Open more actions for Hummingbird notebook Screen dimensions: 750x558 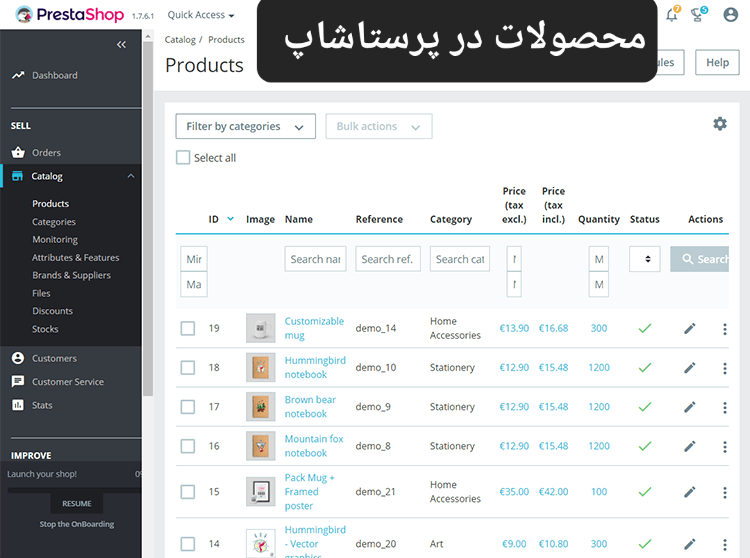coord(725,368)
